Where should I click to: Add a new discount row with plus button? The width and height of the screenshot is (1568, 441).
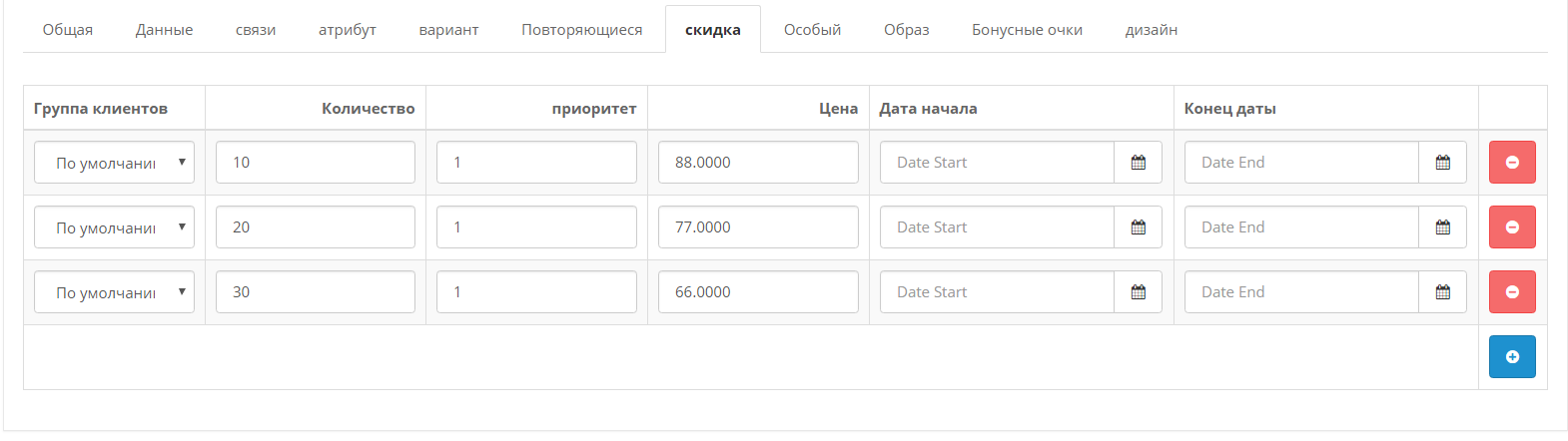click(x=1512, y=357)
